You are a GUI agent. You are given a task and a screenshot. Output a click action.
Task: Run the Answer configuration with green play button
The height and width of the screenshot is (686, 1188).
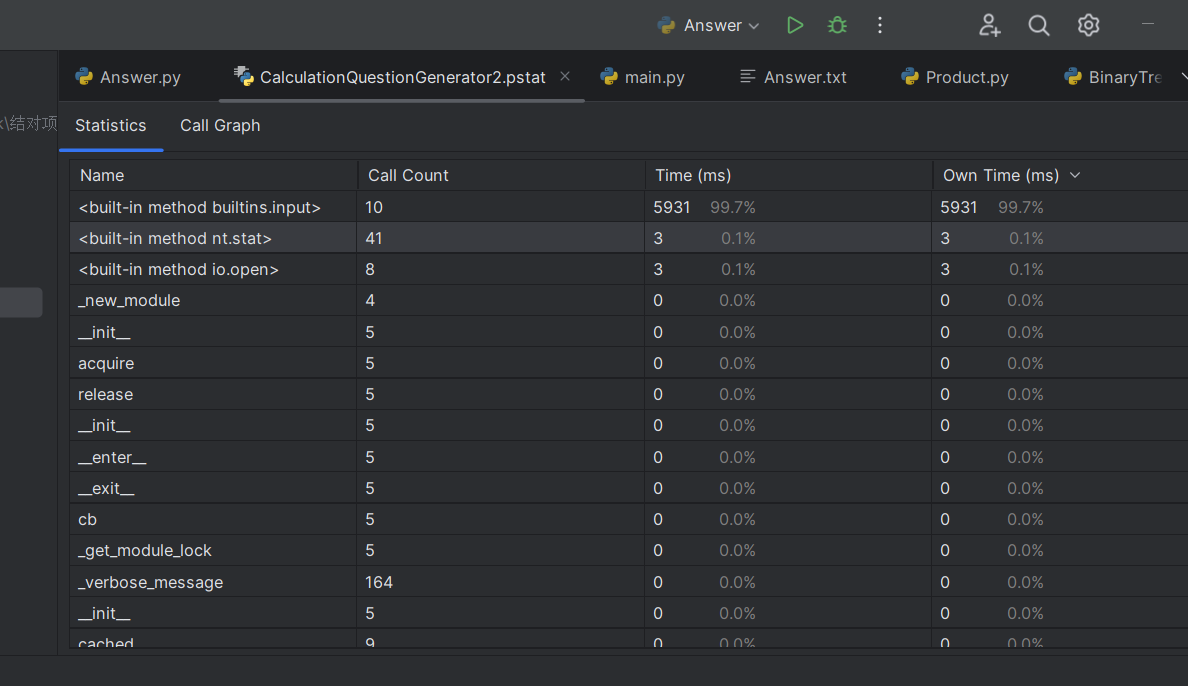point(795,26)
